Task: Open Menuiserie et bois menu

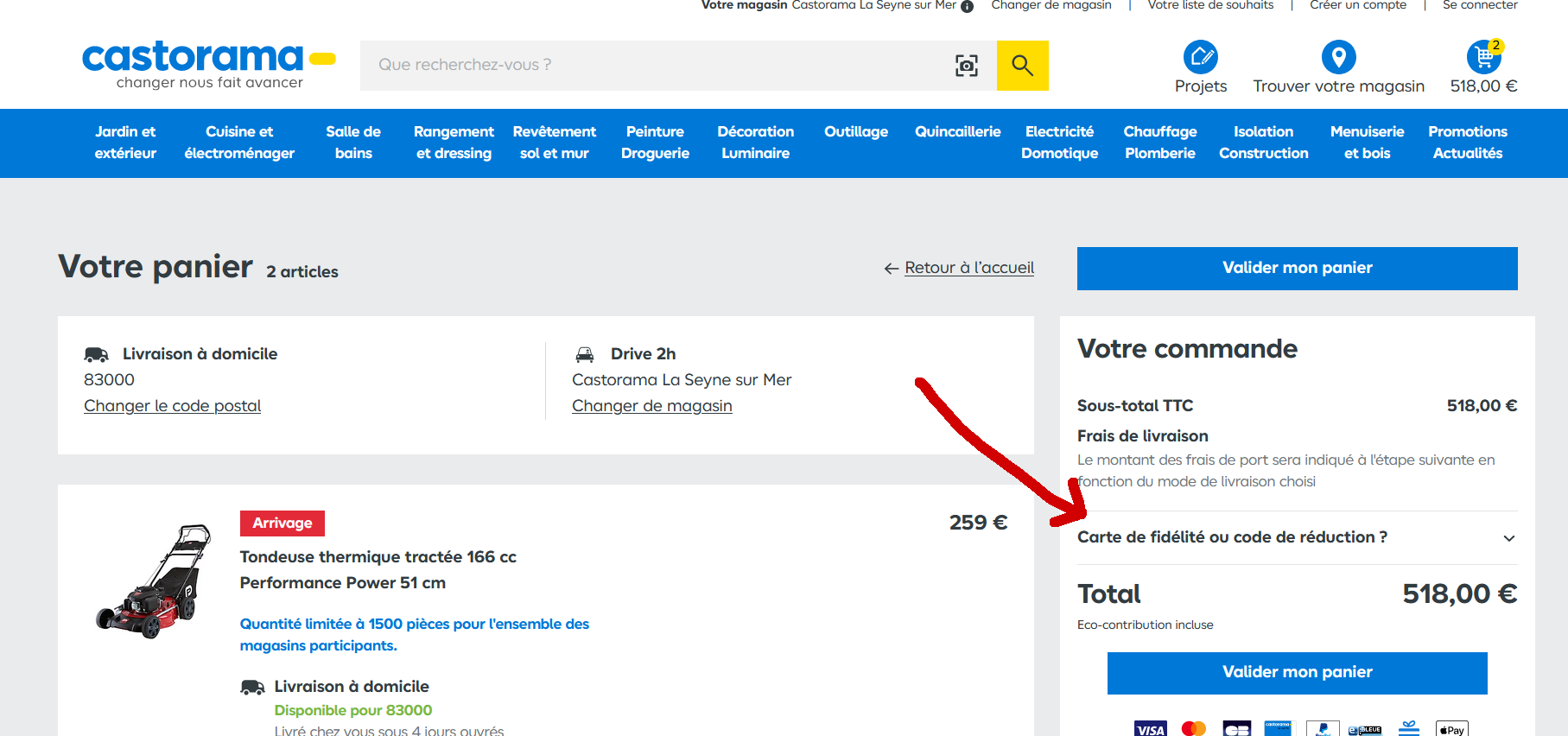Action: pos(1368,143)
